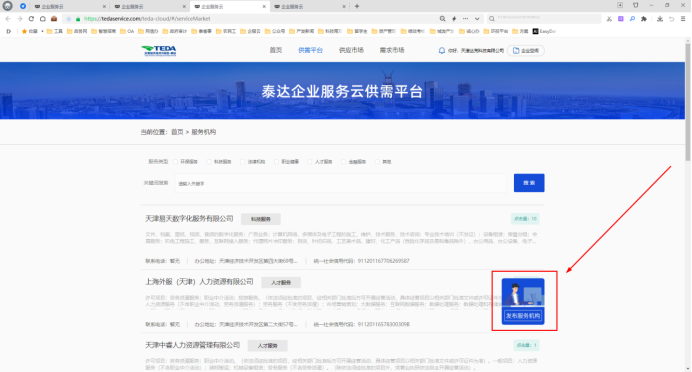Expand the address bar dropdown chevron
692x372 pixels.
(x=477, y=19)
